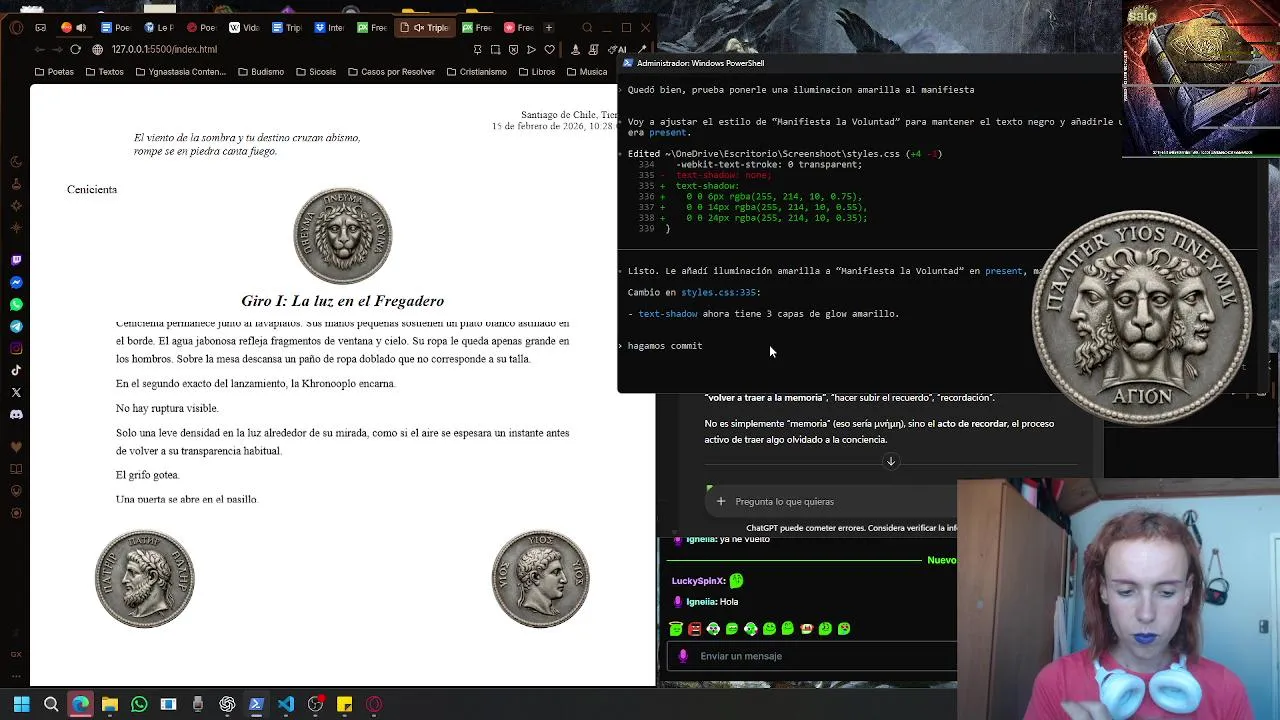Click the lion PNEUMA coin on page
The height and width of the screenshot is (720, 1280).
coord(342,236)
